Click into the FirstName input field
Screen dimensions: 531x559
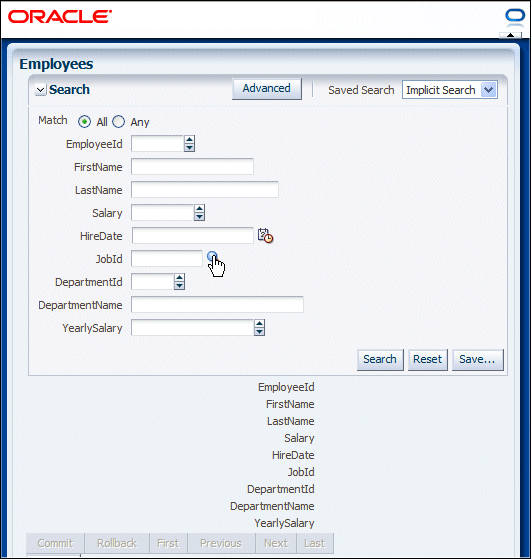tap(192, 167)
